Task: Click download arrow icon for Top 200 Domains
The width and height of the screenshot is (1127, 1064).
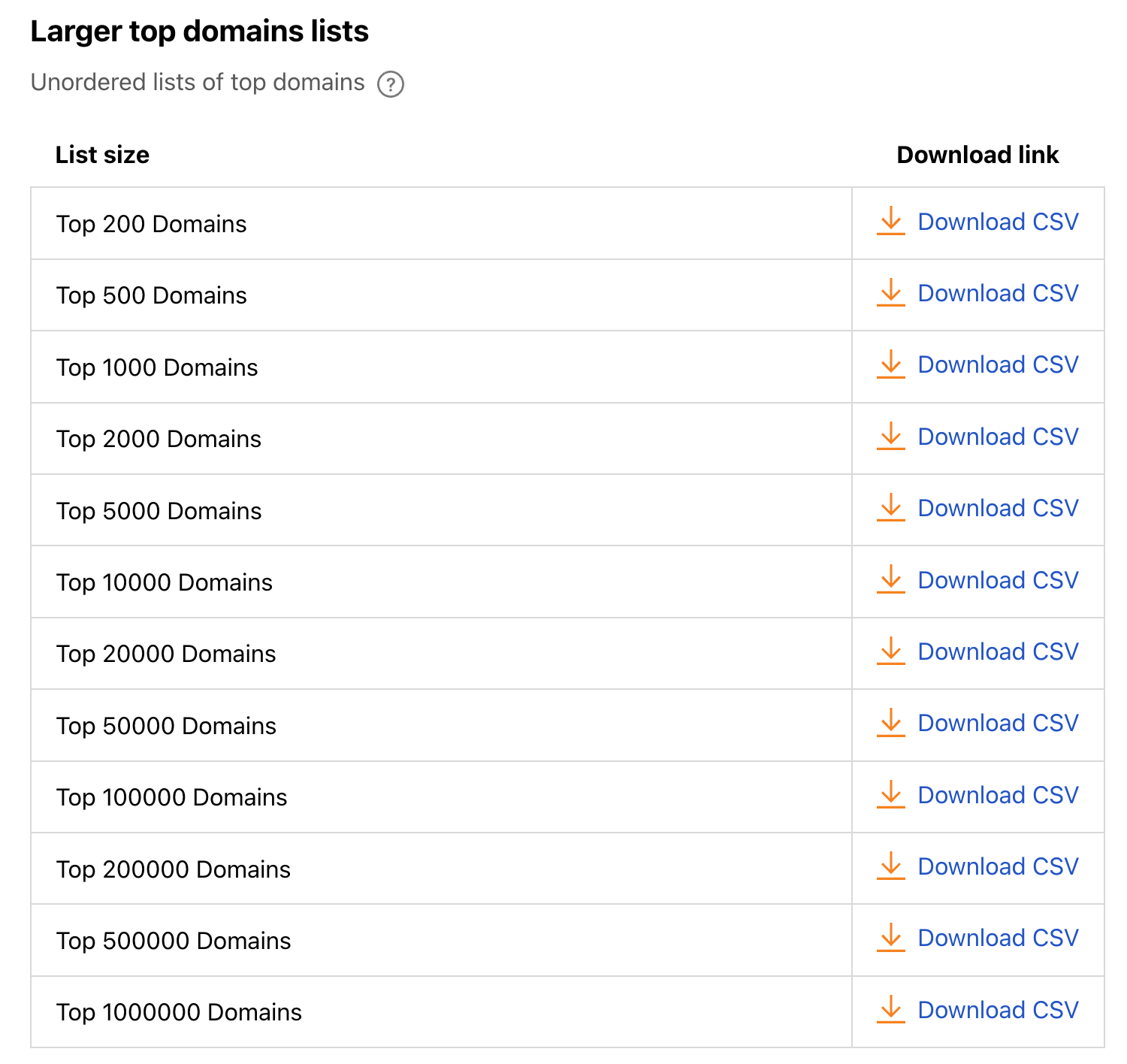Action: [x=890, y=221]
